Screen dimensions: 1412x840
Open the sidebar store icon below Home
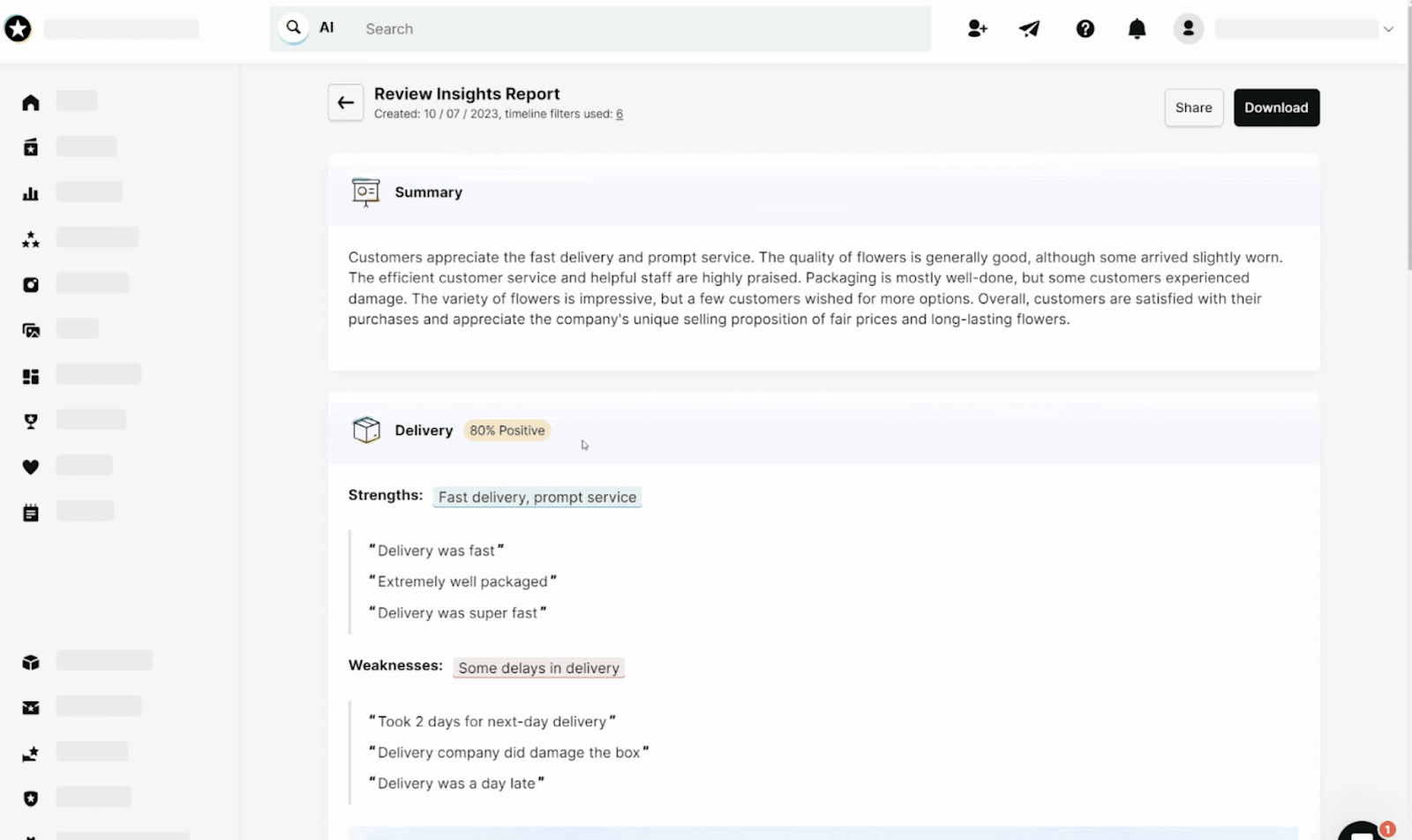click(31, 147)
